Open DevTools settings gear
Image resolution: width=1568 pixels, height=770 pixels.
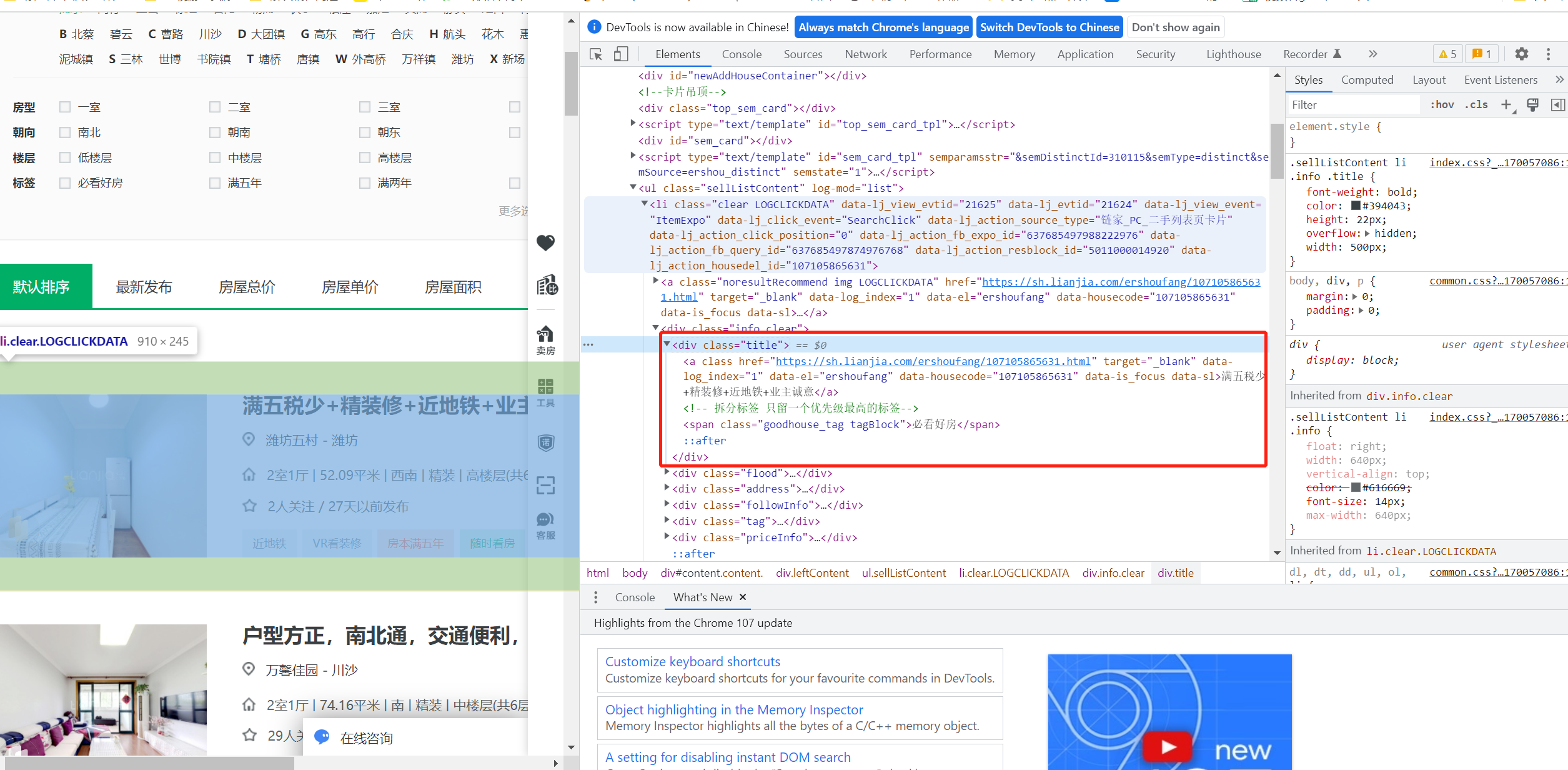pyautogui.click(x=1521, y=54)
